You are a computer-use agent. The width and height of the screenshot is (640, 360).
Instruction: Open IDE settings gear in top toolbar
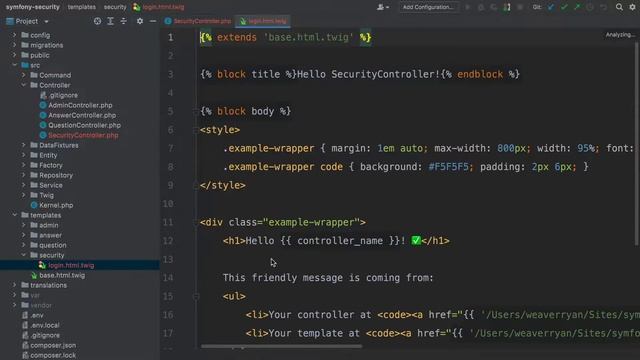coord(632,7)
